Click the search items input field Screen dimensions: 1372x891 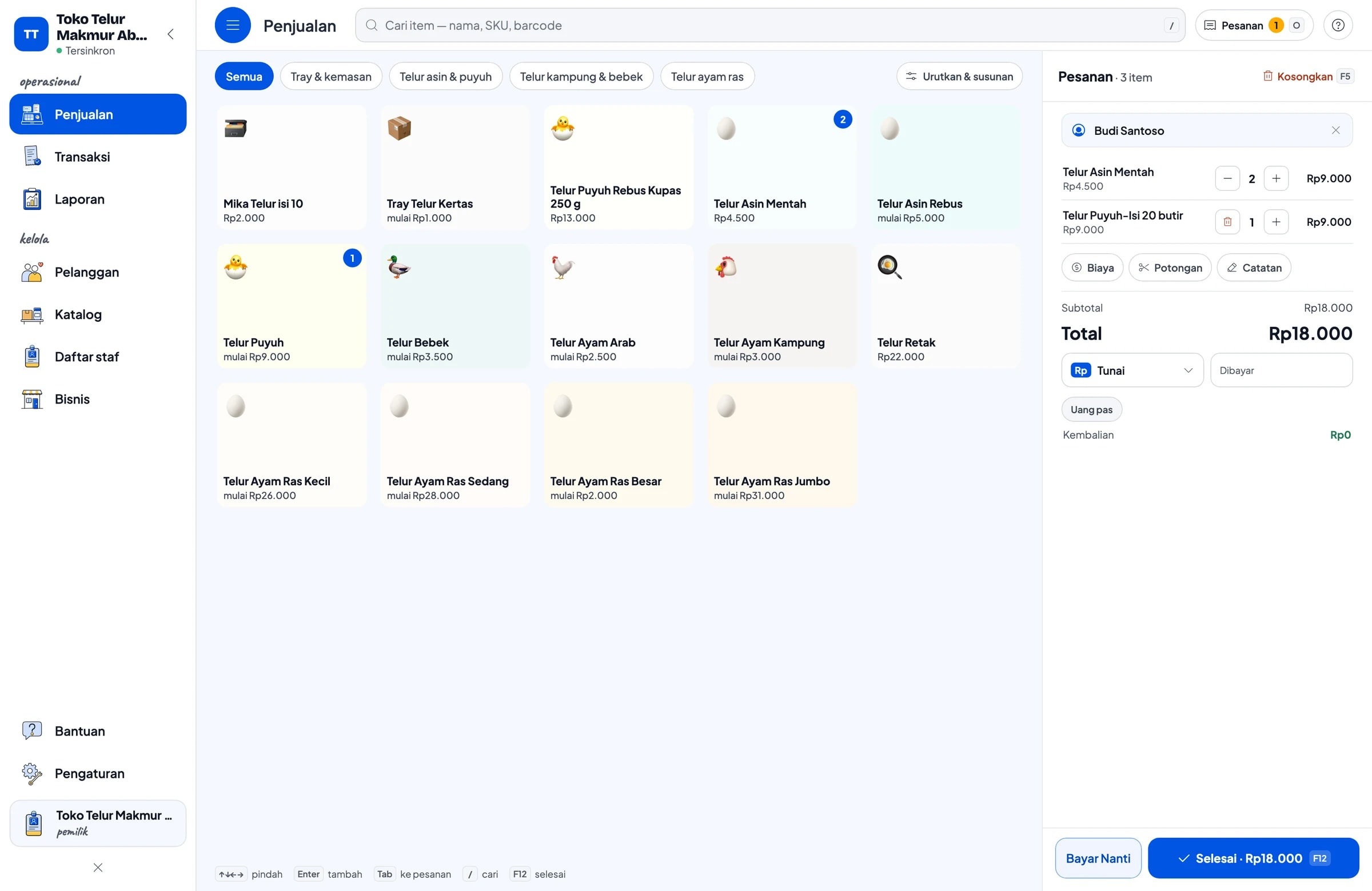coord(769,25)
